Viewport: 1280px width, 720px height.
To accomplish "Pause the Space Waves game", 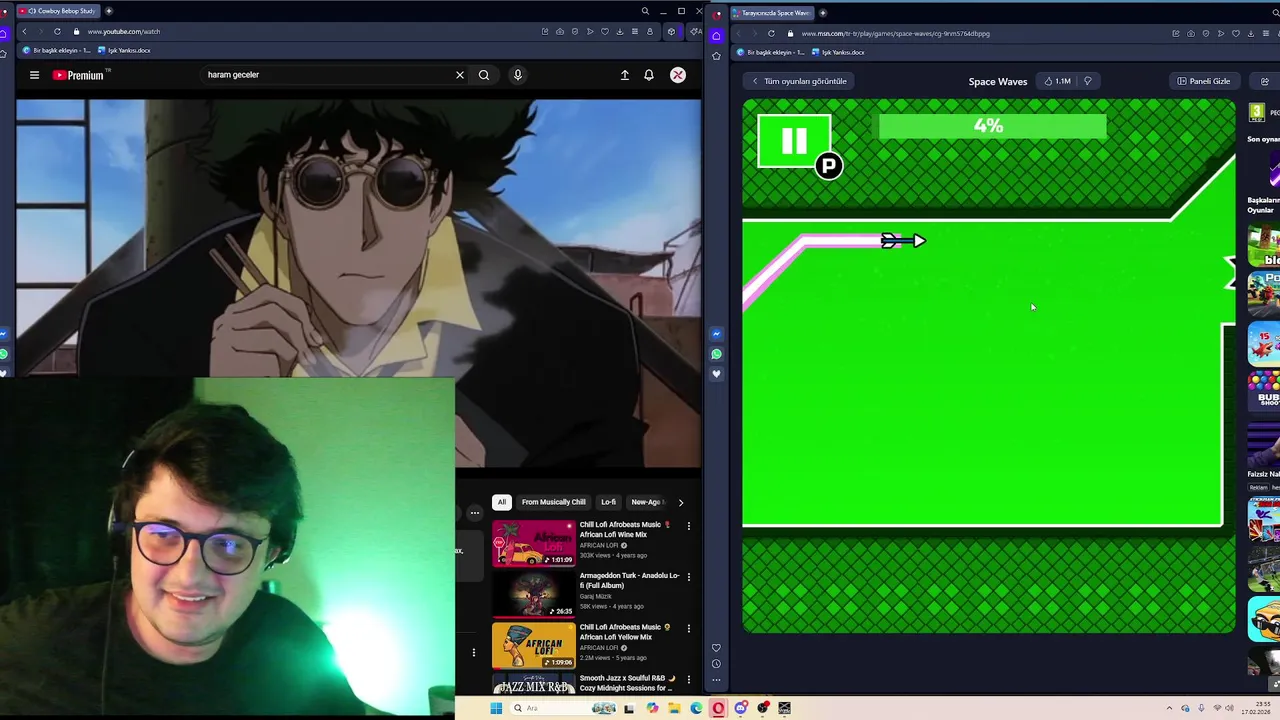I will click(794, 141).
